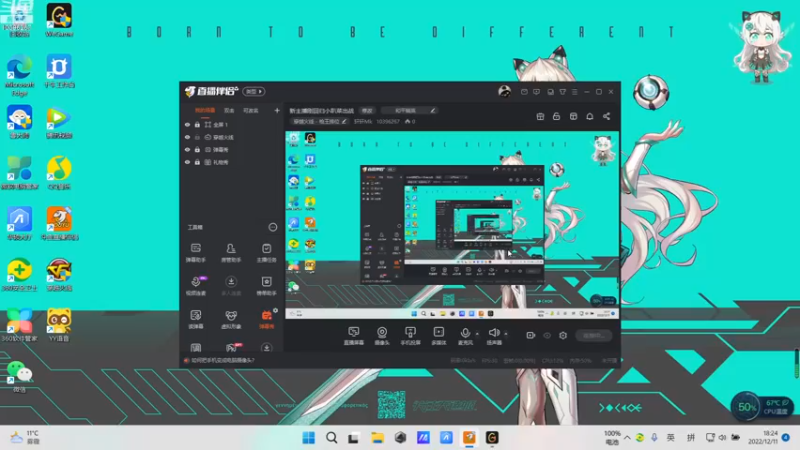The image size is (800, 450).
Task: Open the 房管助手 tool
Action: click(x=231, y=253)
